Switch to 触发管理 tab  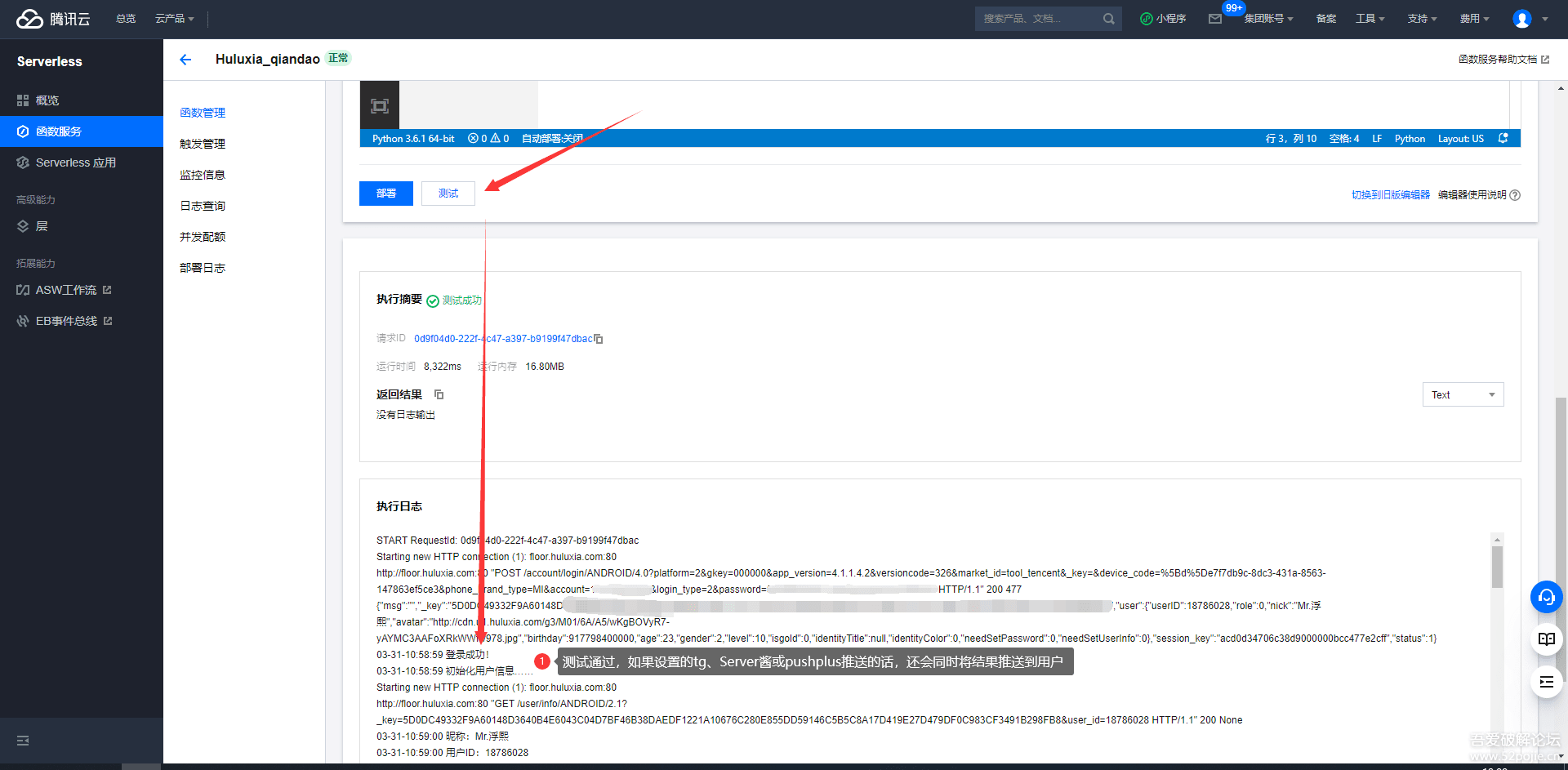point(203,144)
